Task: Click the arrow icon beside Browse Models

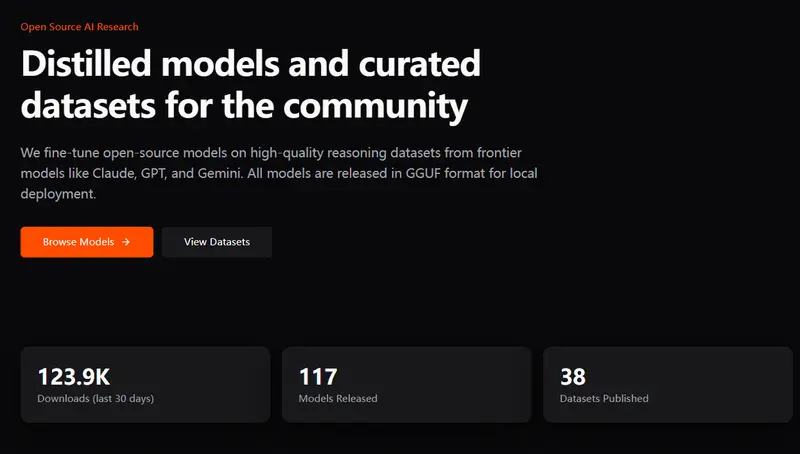Action: click(x=126, y=242)
